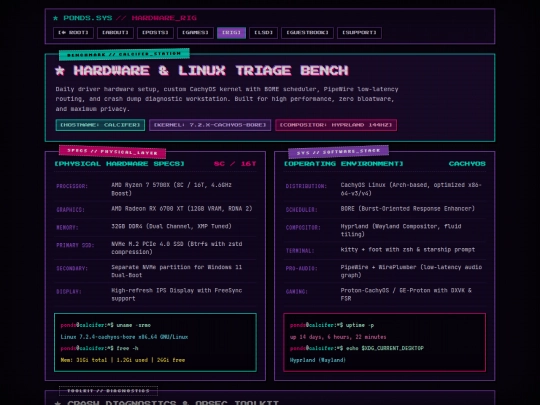Click the 'Separate NVMe partition for Windows 11' value
This screenshot has height=405, width=540.
click(176, 271)
